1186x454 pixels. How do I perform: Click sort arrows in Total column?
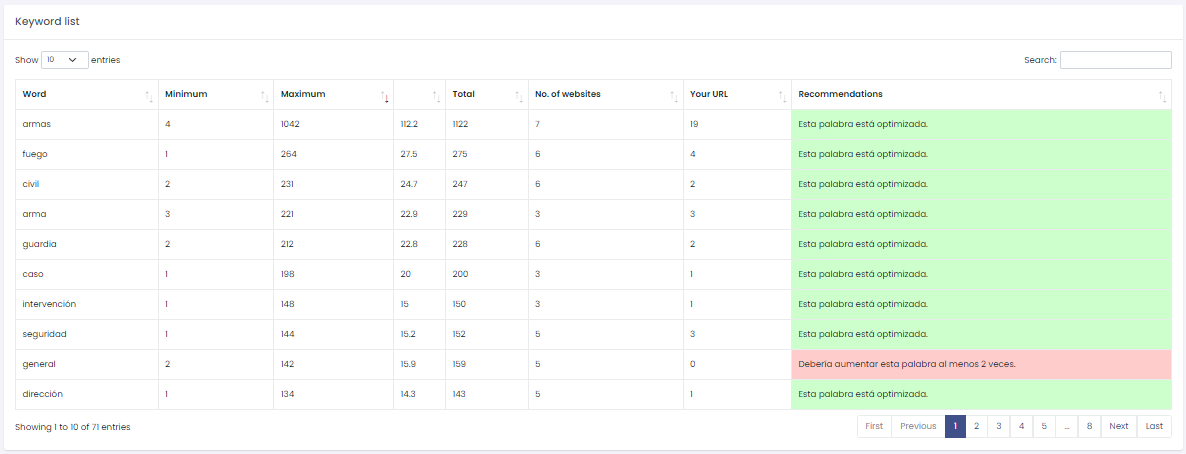pyautogui.click(x=518, y=96)
